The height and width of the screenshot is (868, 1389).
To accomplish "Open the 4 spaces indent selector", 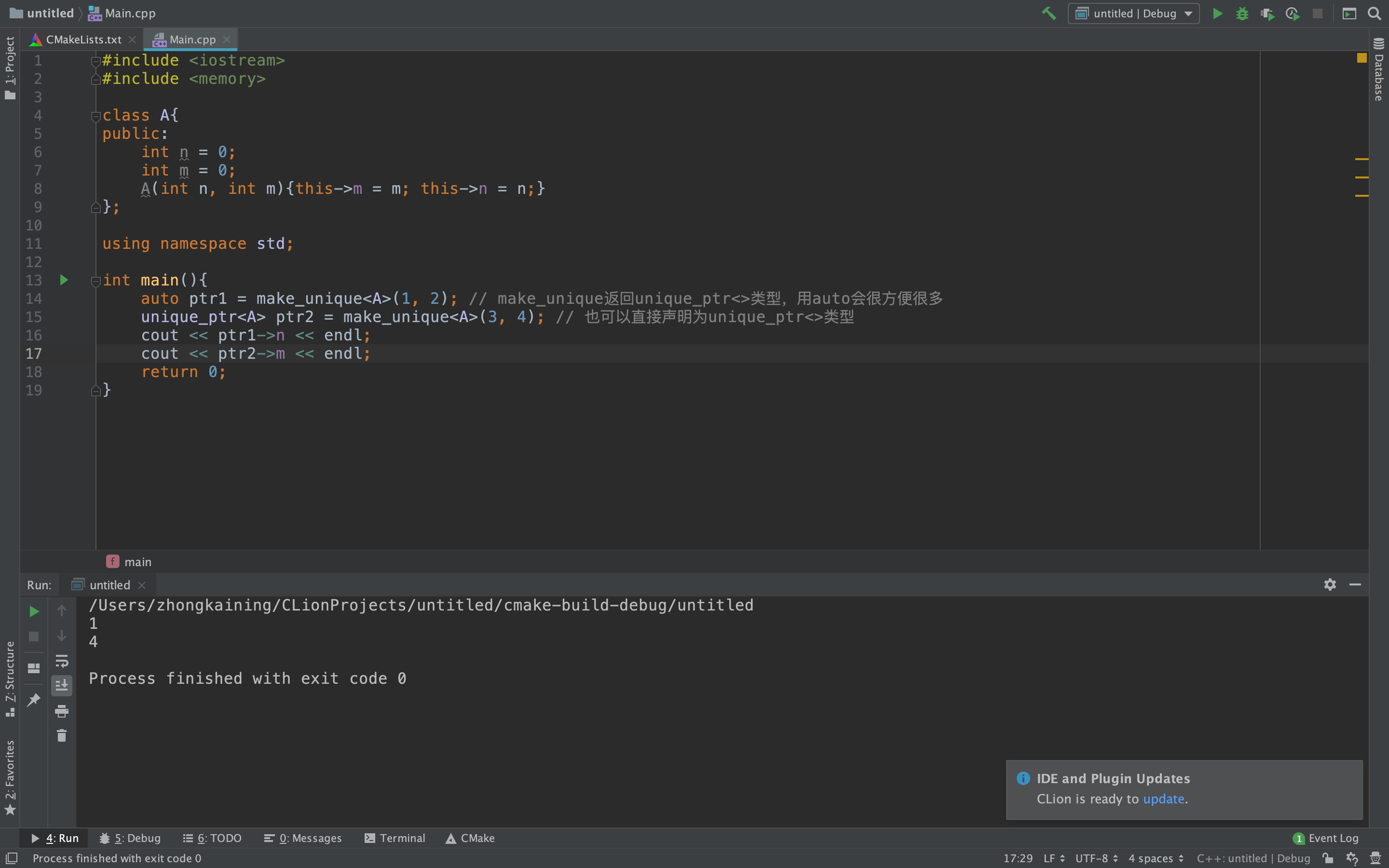I will click(1156, 858).
